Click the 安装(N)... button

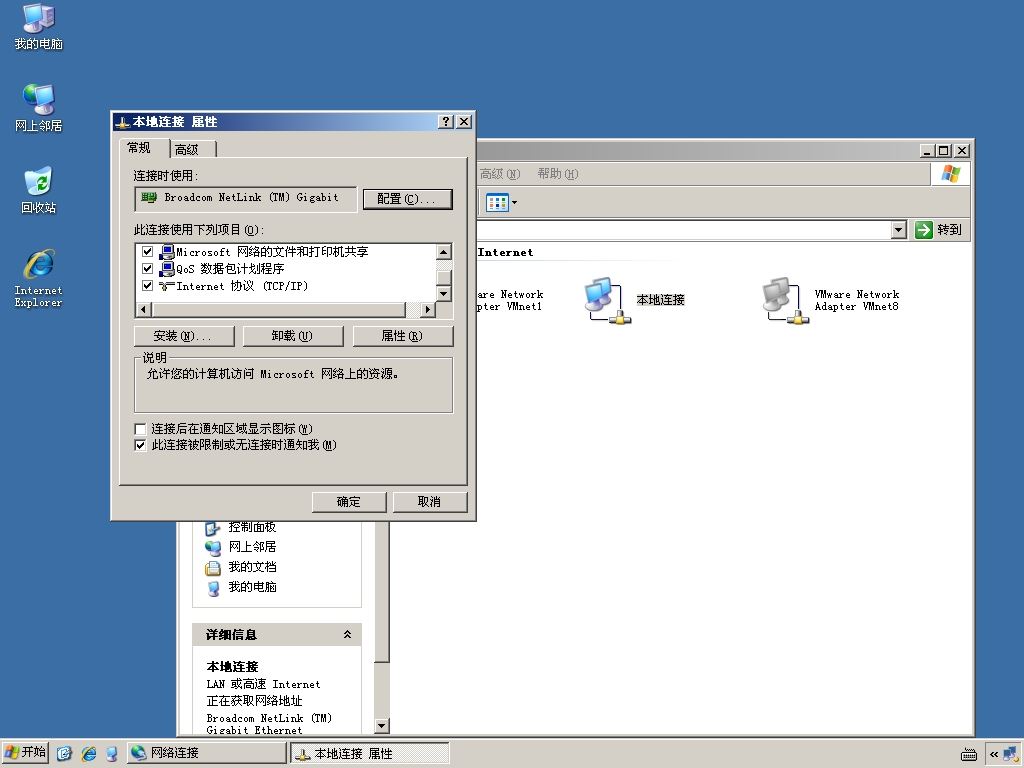coord(184,336)
